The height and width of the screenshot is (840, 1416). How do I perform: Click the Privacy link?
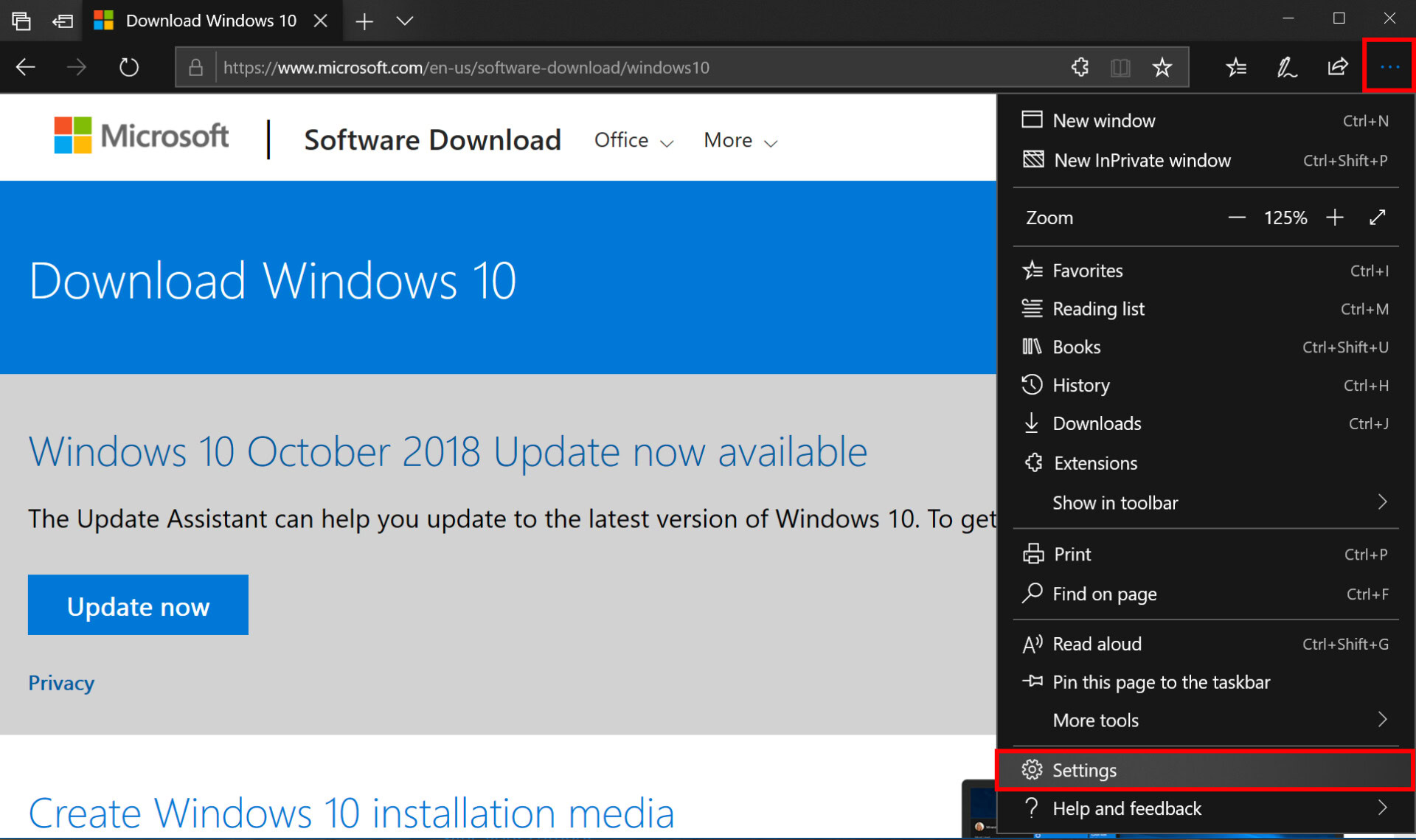(61, 683)
